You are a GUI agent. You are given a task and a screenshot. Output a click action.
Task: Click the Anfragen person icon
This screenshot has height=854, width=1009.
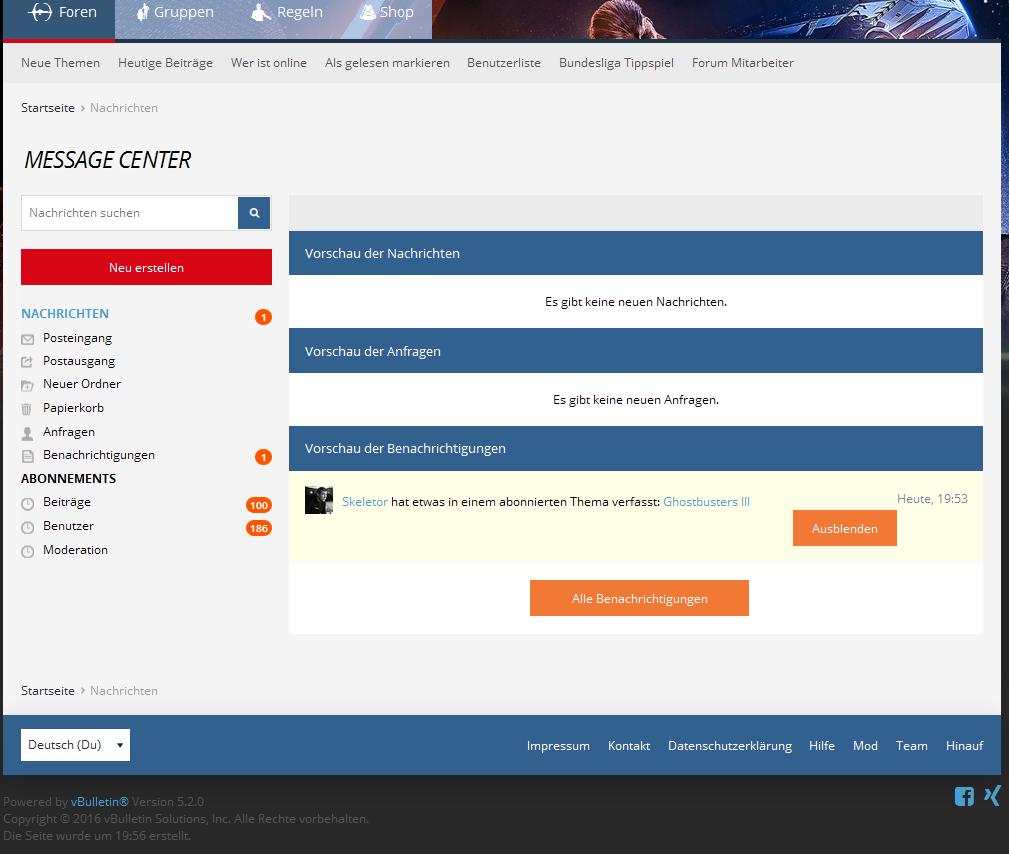pos(27,433)
